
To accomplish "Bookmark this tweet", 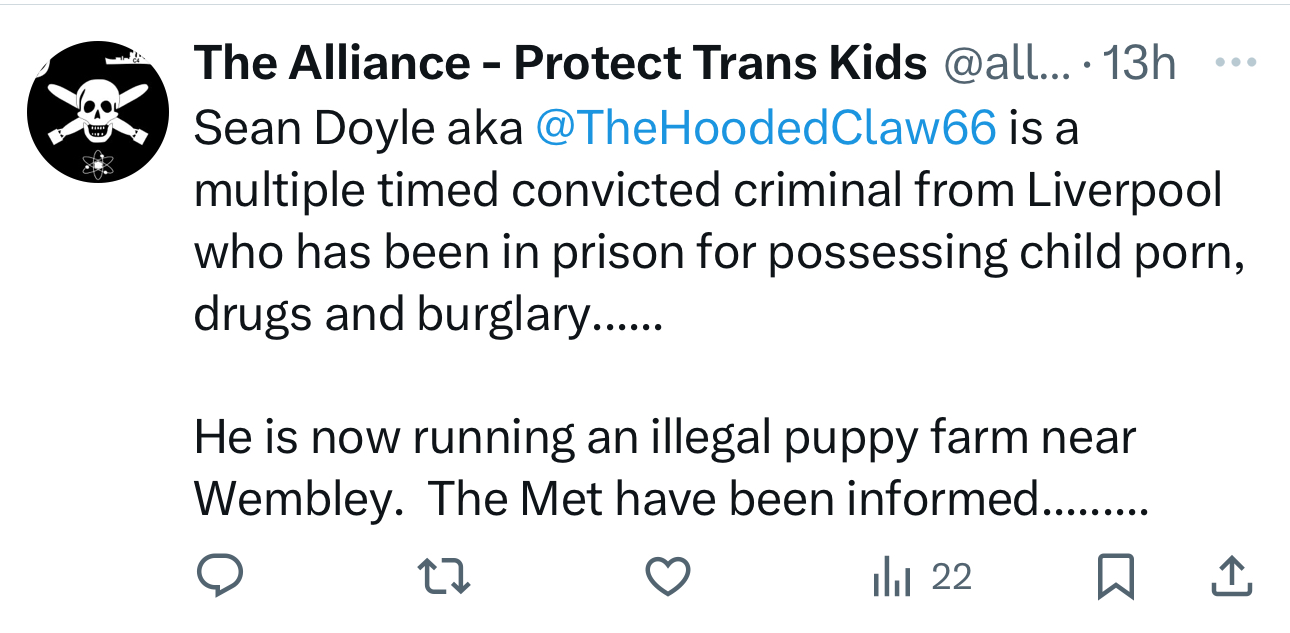I will (1115, 576).
